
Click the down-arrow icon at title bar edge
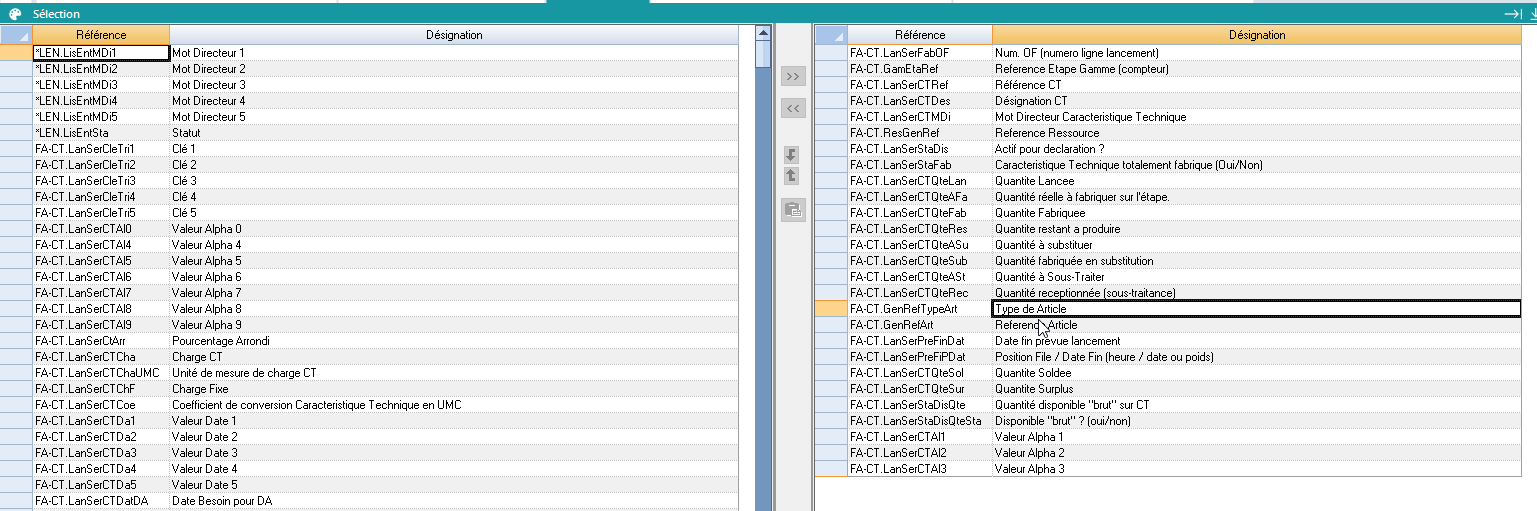(1531, 14)
